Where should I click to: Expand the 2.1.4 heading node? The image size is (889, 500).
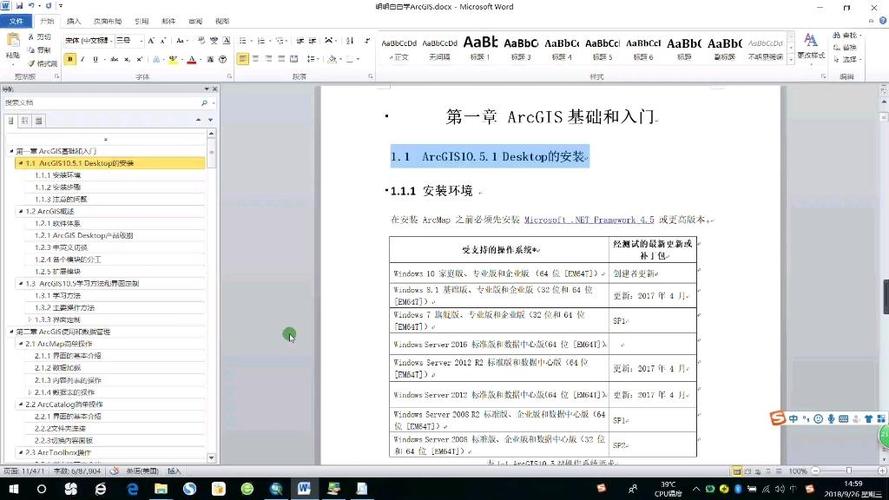click(29, 392)
